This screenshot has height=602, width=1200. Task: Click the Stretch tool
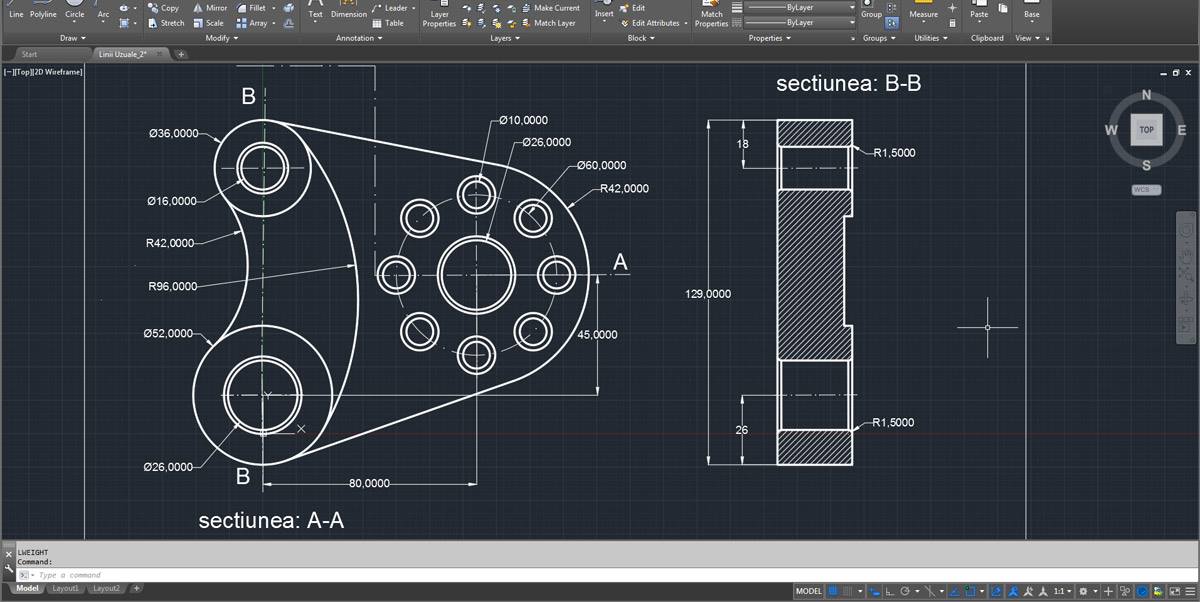[165, 23]
